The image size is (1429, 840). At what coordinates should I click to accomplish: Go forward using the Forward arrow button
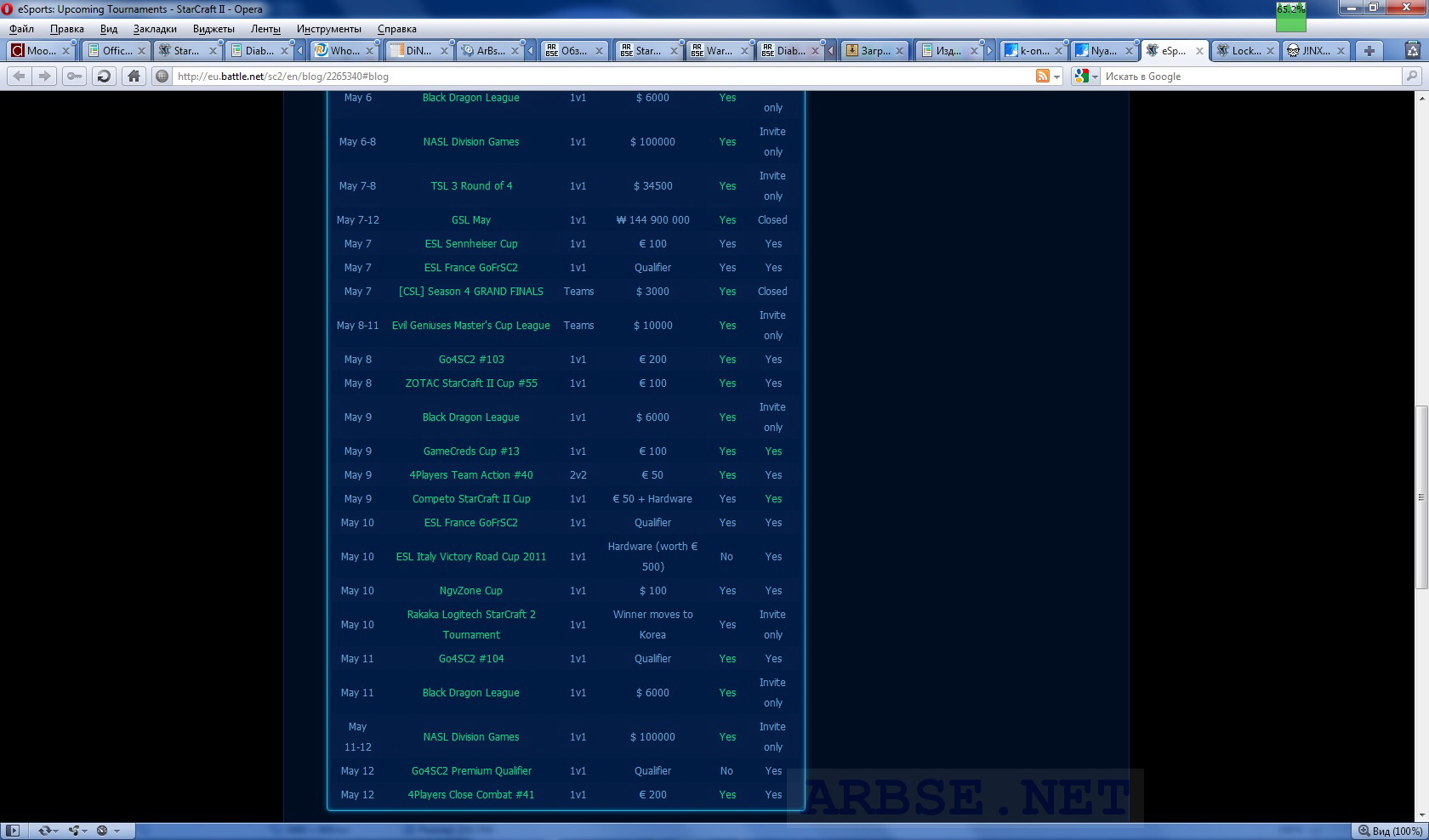coord(44,77)
